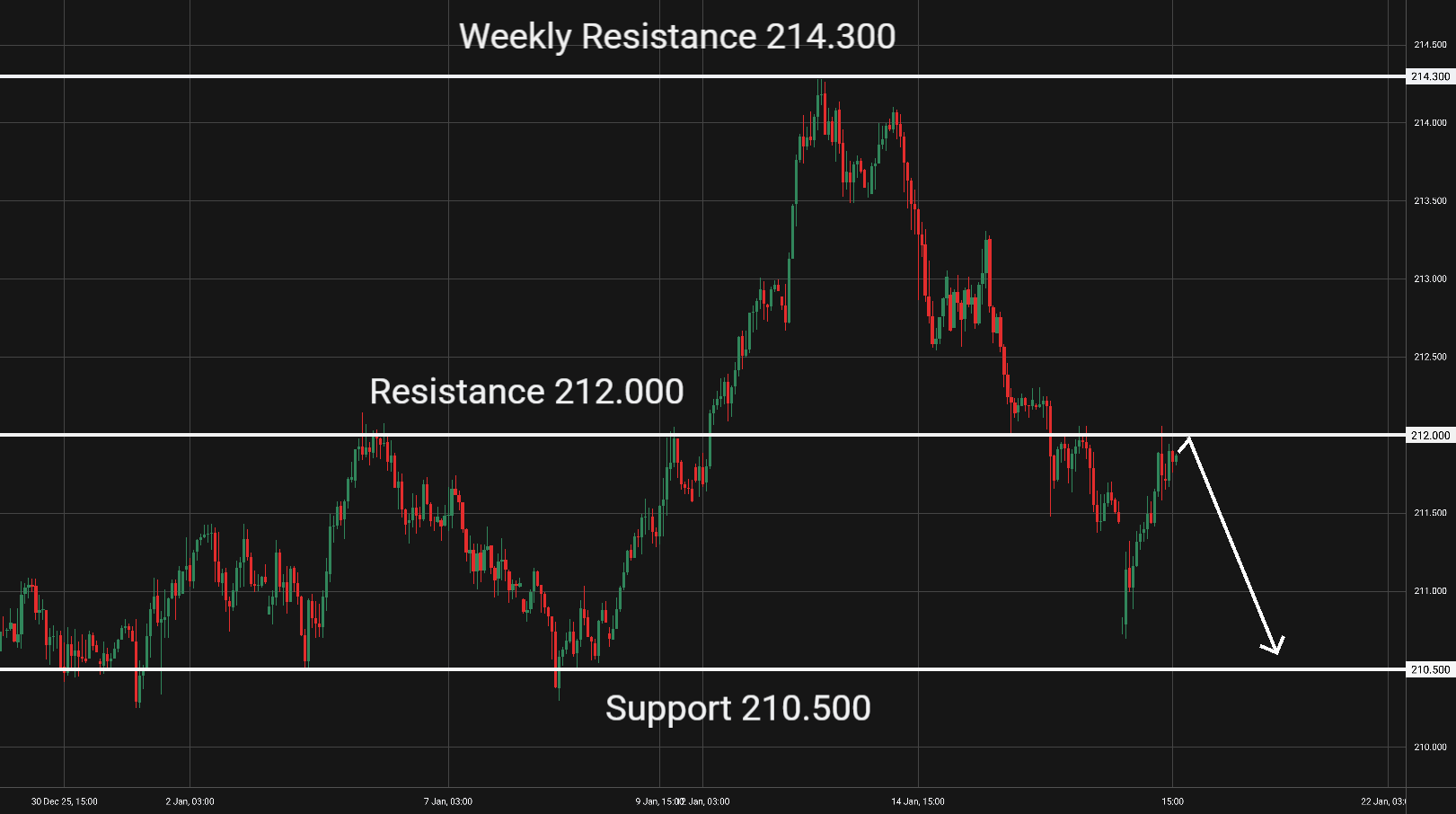
Task: Click the 213.500 price scale label
Action: pyautogui.click(x=1430, y=201)
